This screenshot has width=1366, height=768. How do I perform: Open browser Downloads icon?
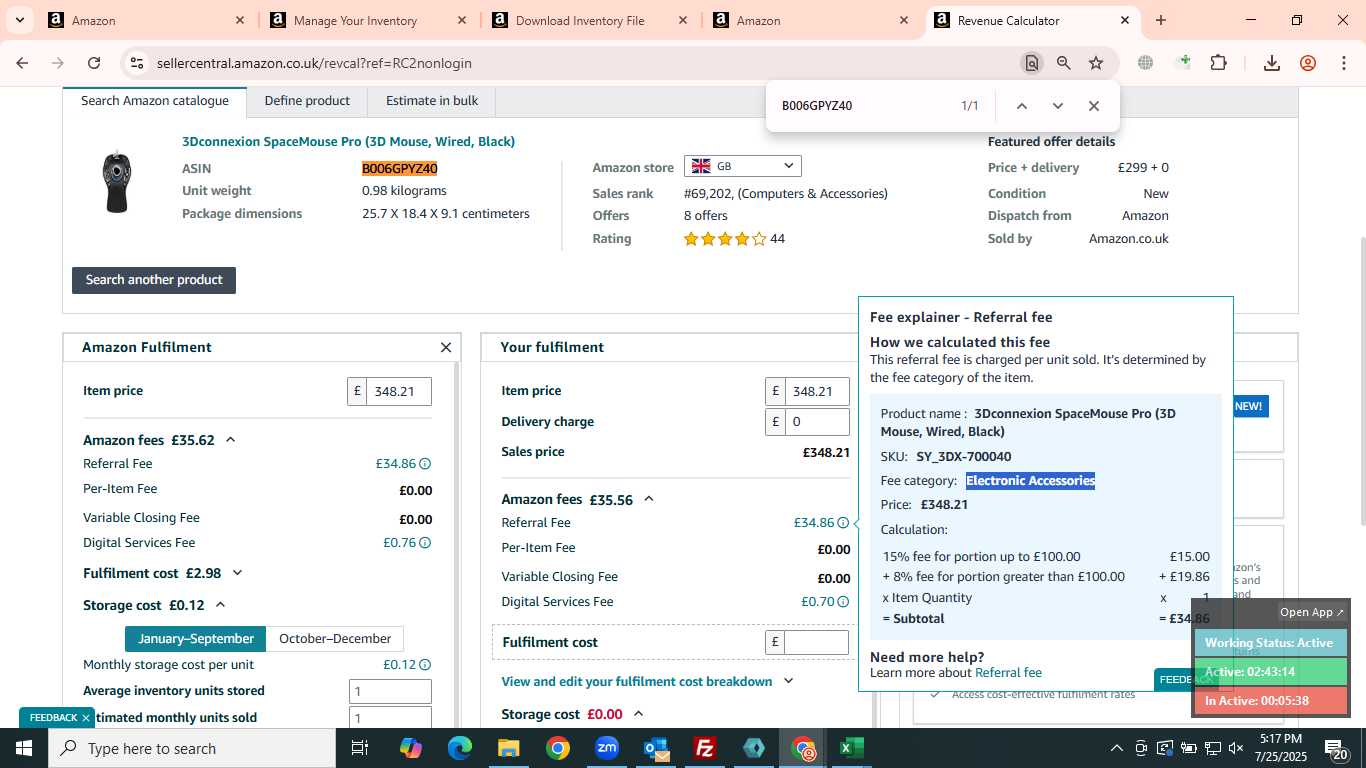coord(1272,63)
